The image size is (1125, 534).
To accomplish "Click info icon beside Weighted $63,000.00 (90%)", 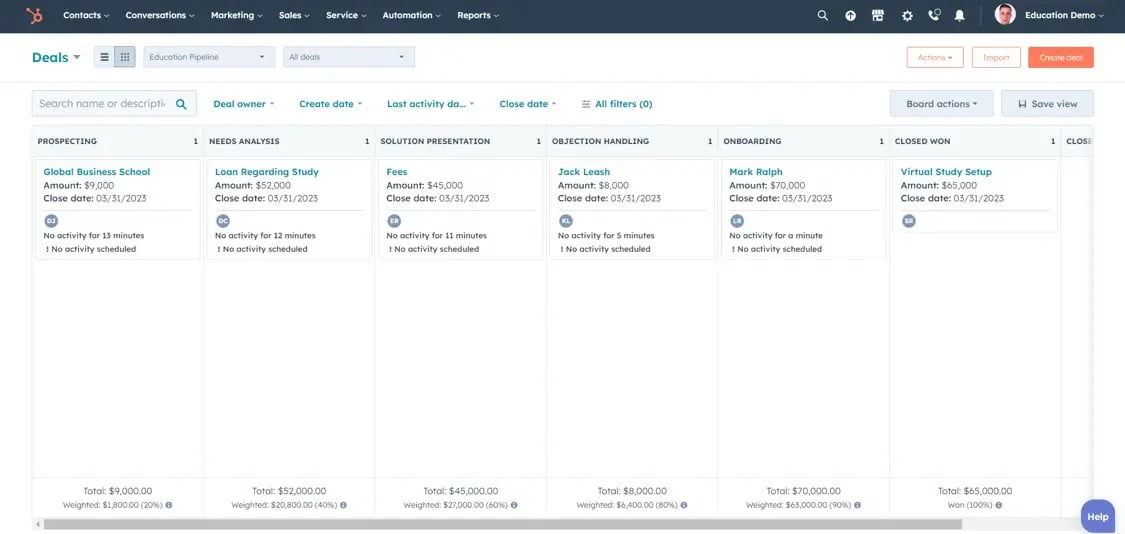I will [x=857, y=505].
